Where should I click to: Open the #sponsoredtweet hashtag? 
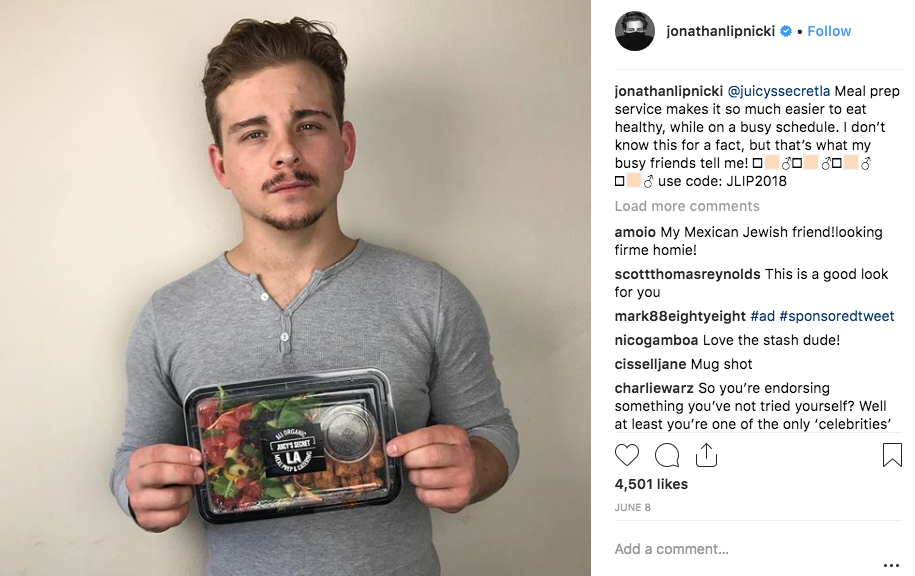[x=836, y=316]
